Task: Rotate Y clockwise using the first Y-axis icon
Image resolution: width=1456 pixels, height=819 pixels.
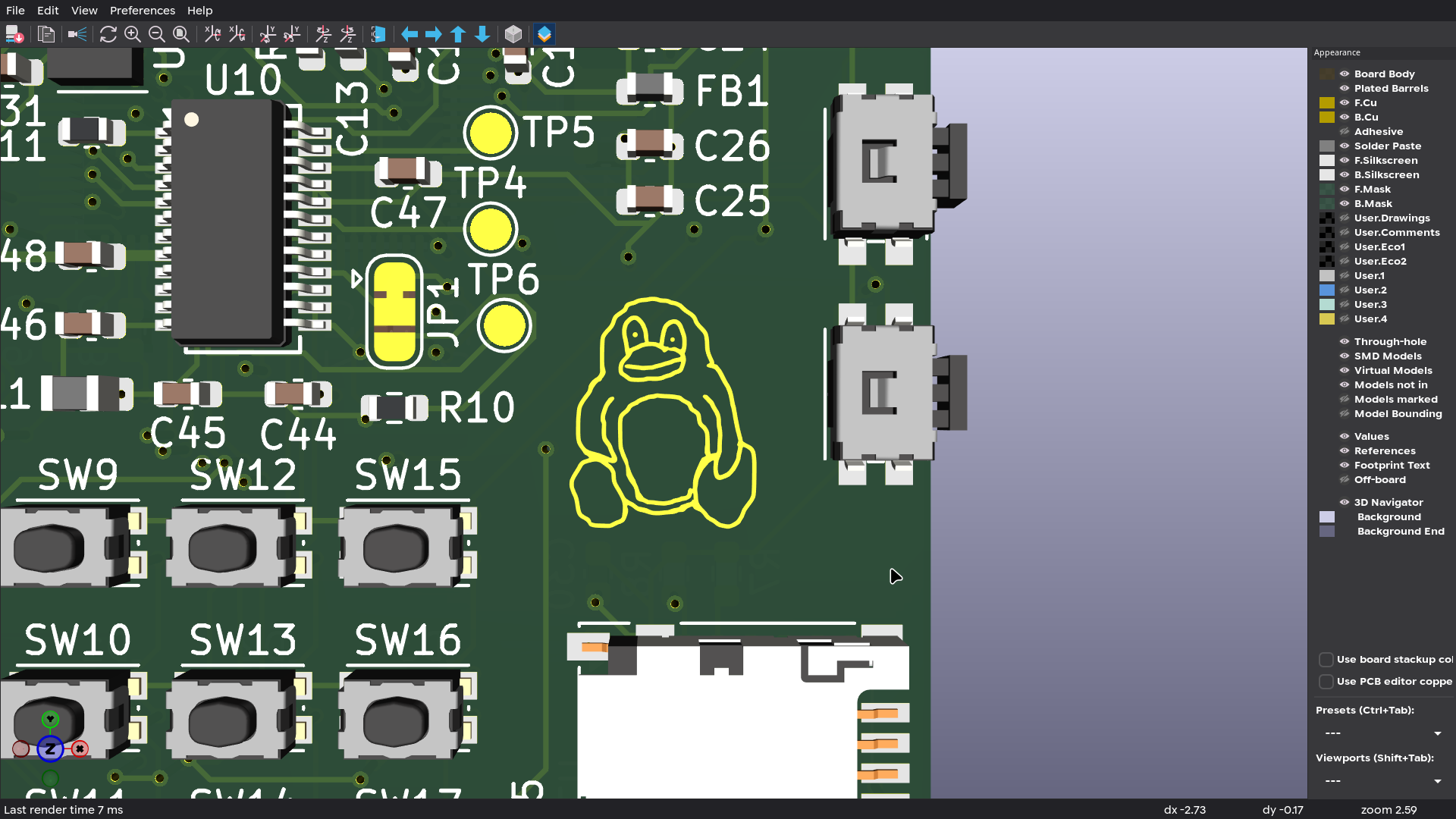Action: tap(268, 34)
